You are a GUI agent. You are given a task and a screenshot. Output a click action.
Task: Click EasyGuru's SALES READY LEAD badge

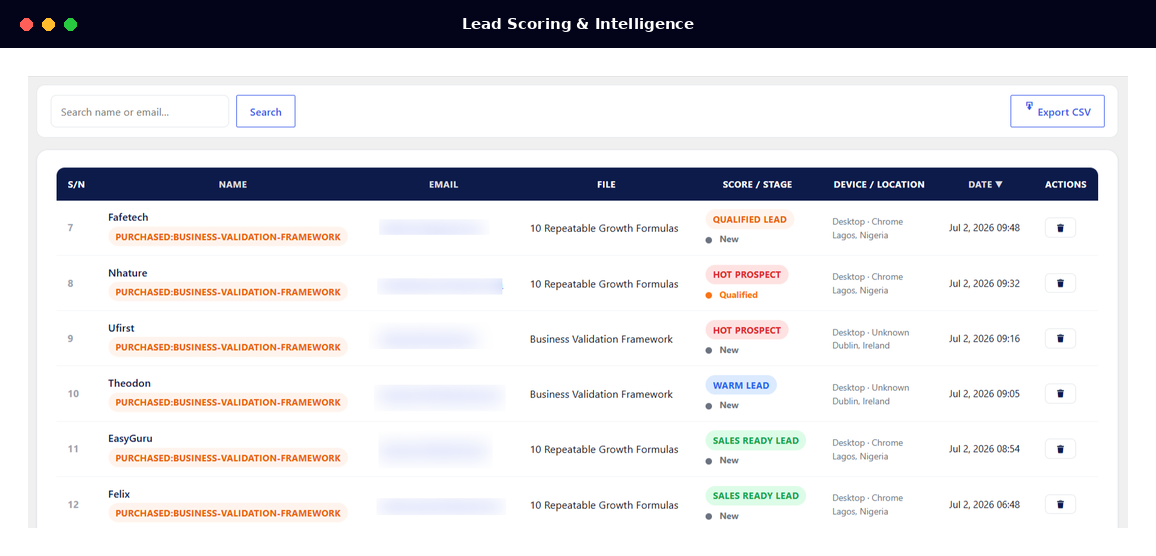[755, 440]
